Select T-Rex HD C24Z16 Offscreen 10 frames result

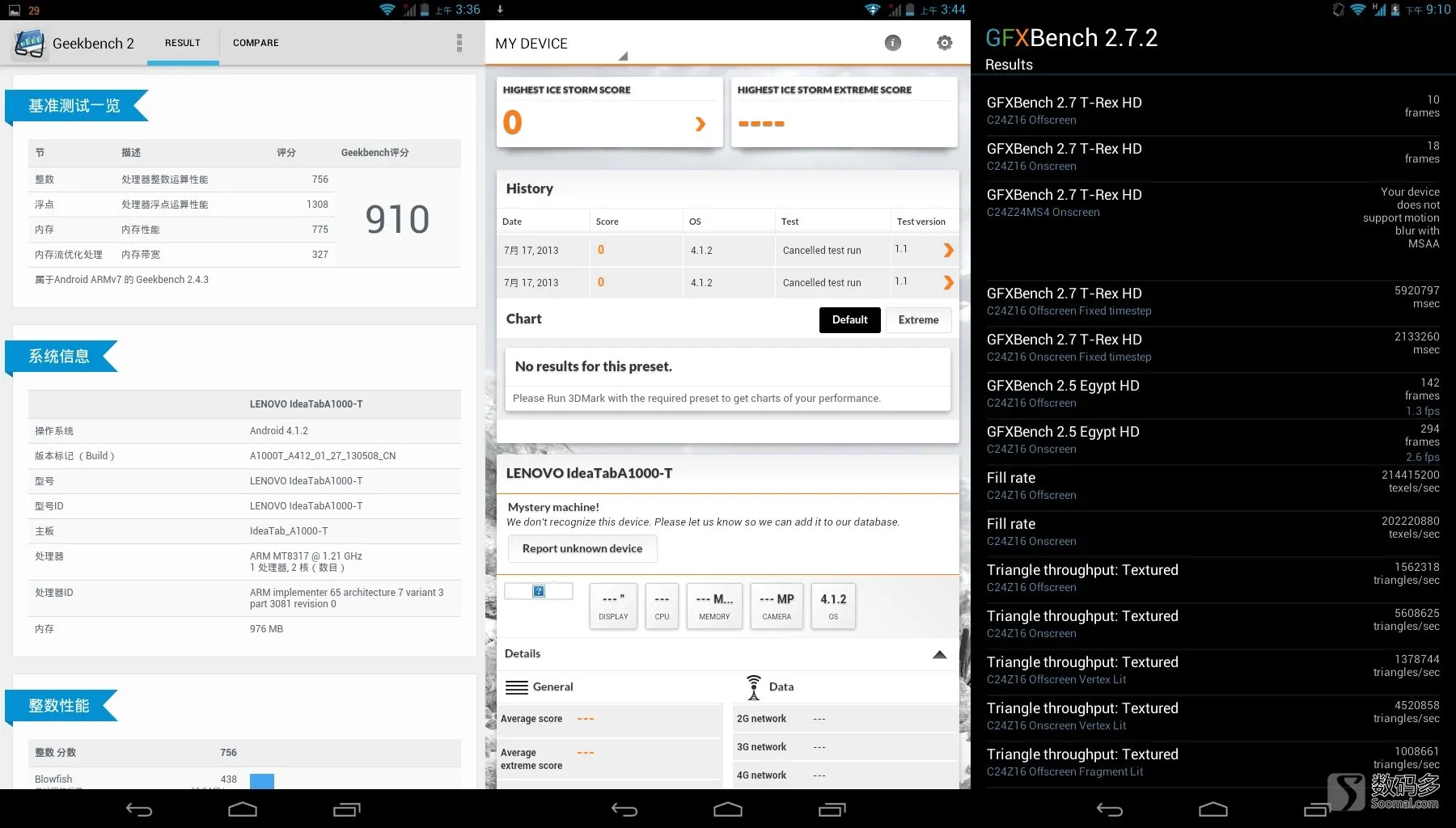click(1213, 112)
